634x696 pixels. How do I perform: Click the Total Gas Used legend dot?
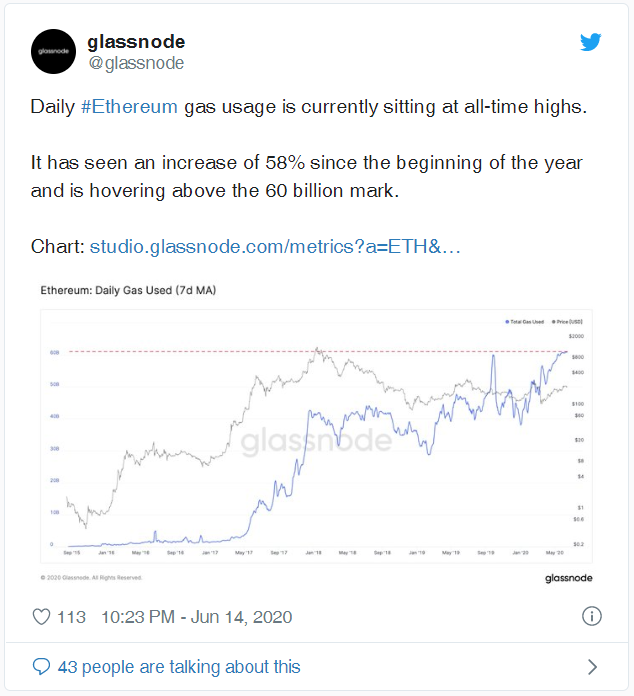[x=507, y=321]
